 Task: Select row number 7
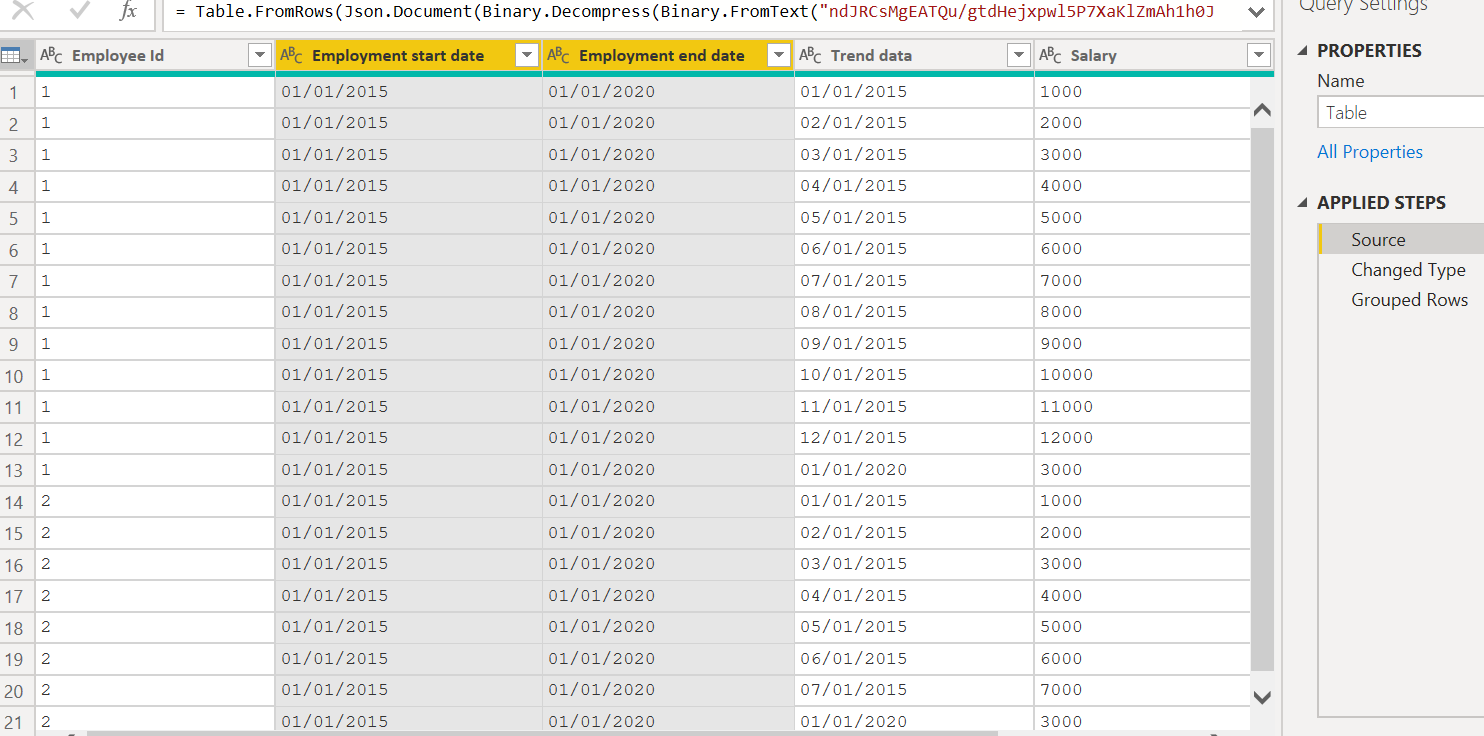click(x=17, y=281)
